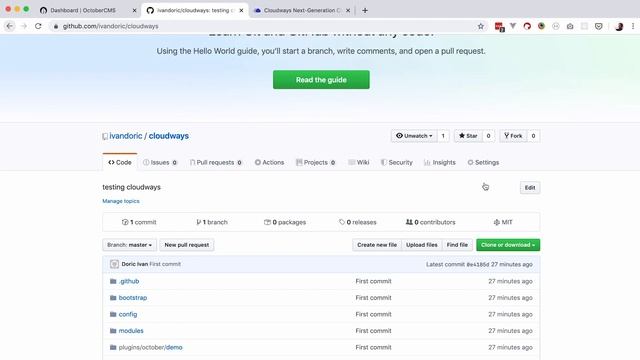Open the Insights repository tab
Image resolution: width=640 pixels, height=360 pixels.
pyautogui.click(x=440, y=162)
